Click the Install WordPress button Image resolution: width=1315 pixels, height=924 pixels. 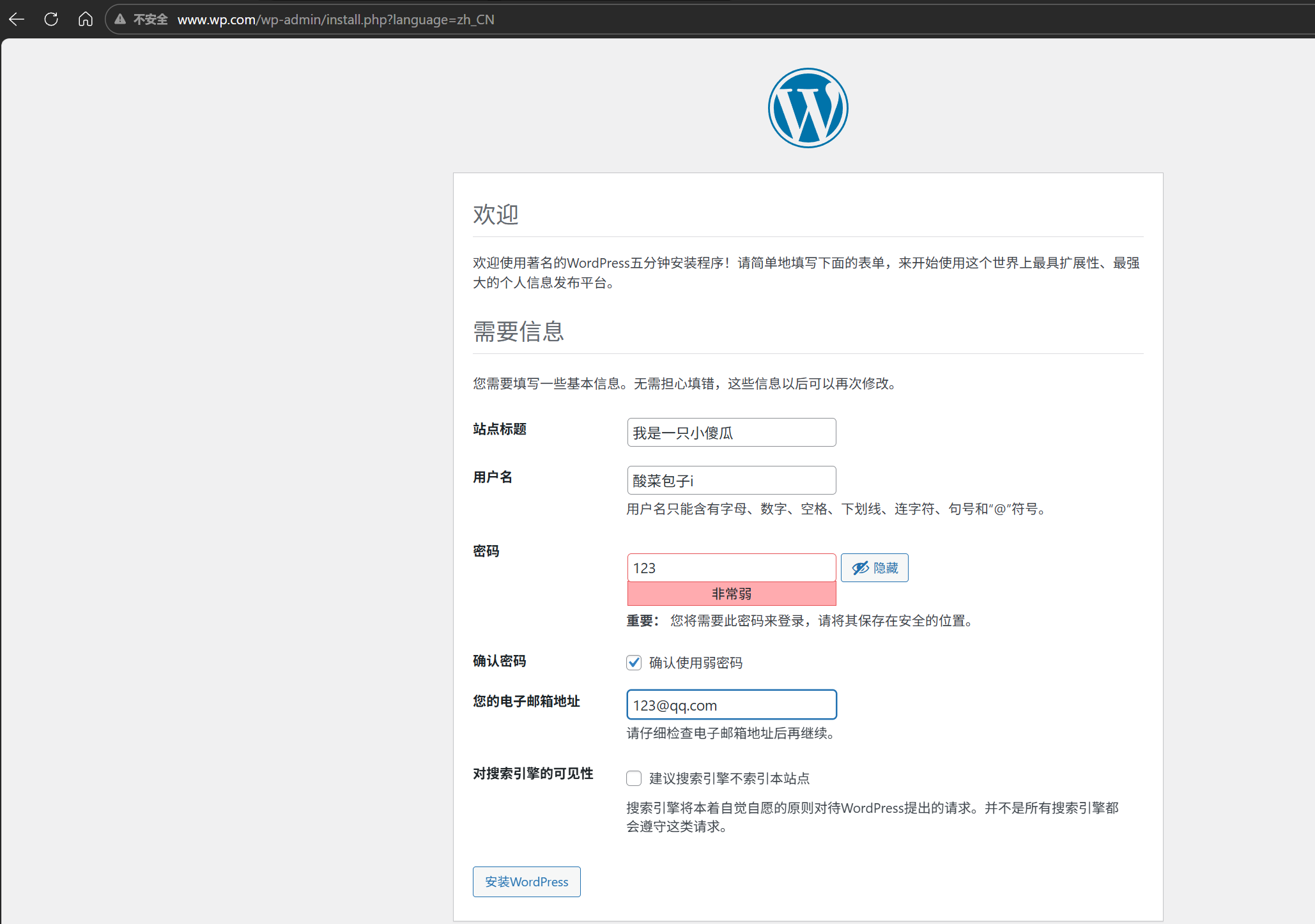pos(527,882)
